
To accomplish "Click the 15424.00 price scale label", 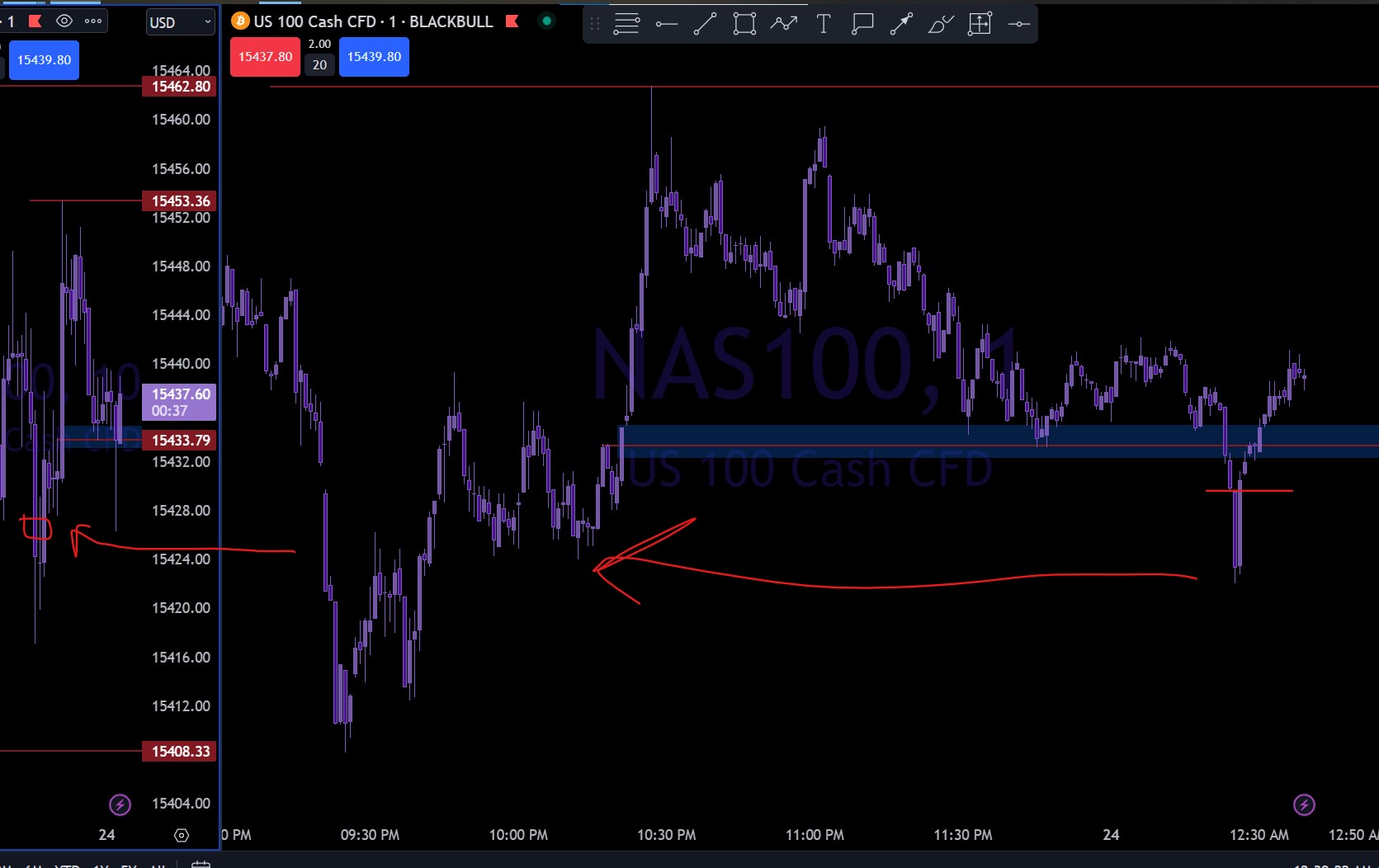I will point(181,559).
